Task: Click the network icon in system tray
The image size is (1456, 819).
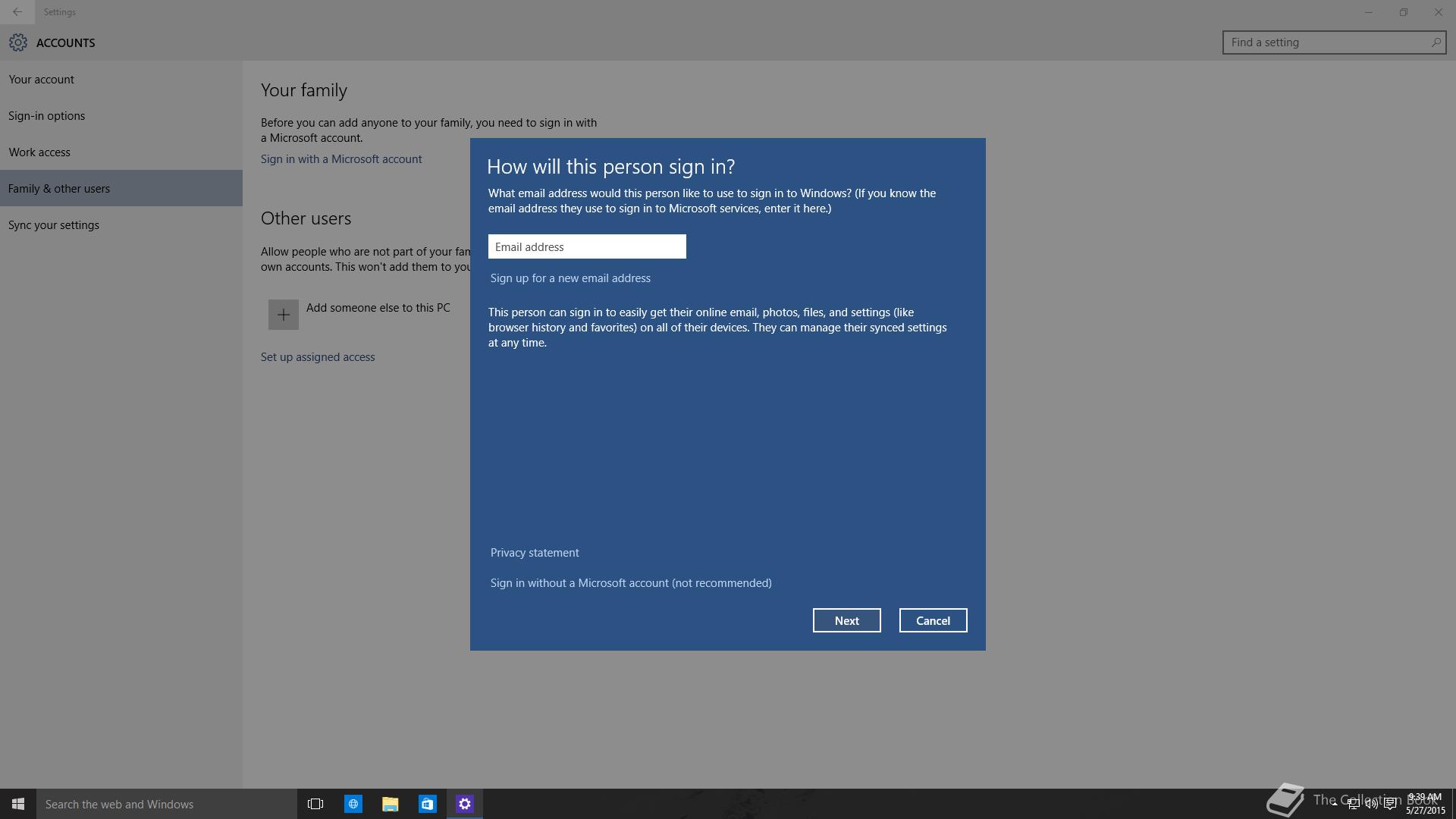Action: click(x=1353, y=805)
